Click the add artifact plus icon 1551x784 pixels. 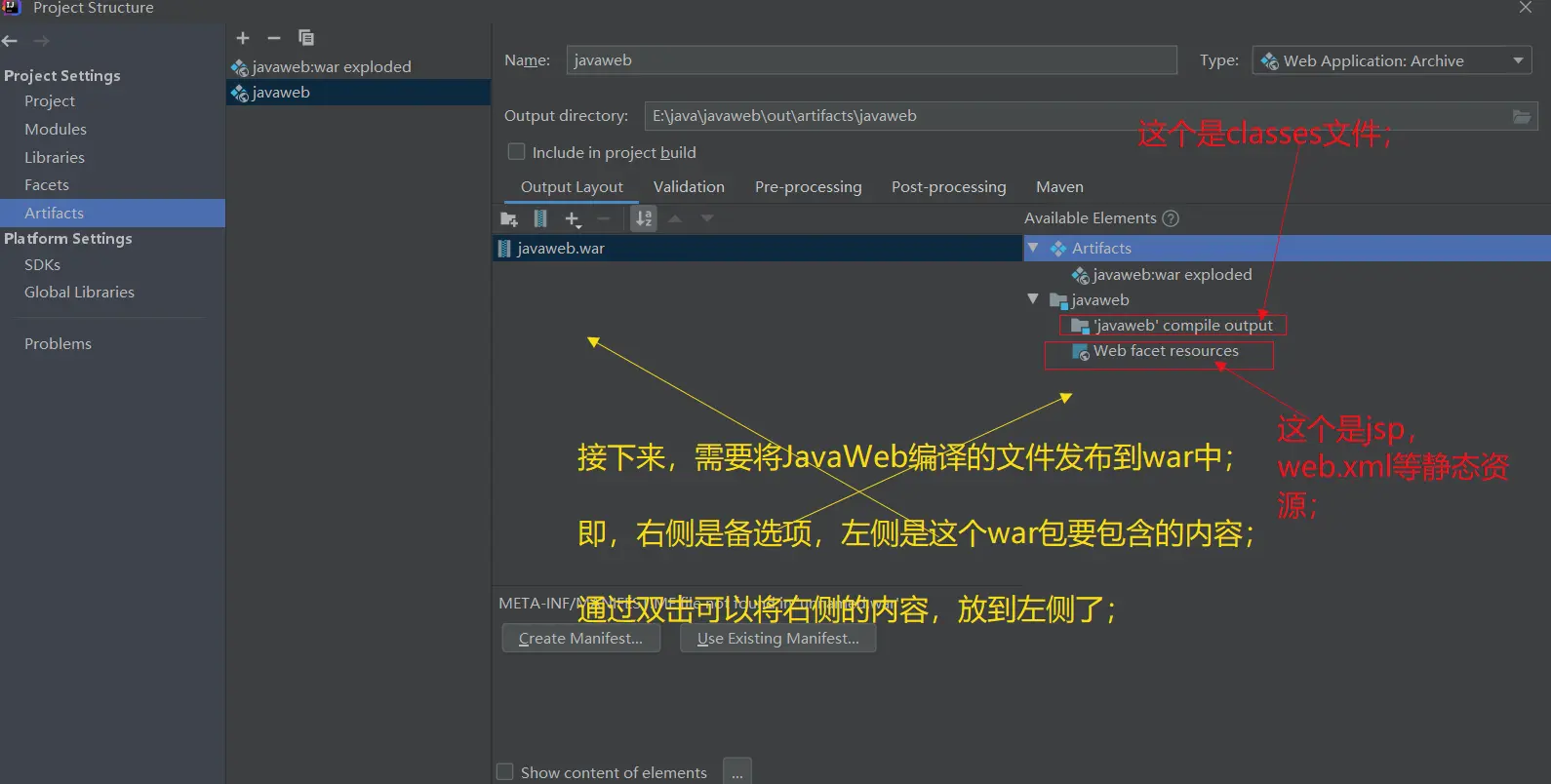pyautogui.click(x=243, y=38)
